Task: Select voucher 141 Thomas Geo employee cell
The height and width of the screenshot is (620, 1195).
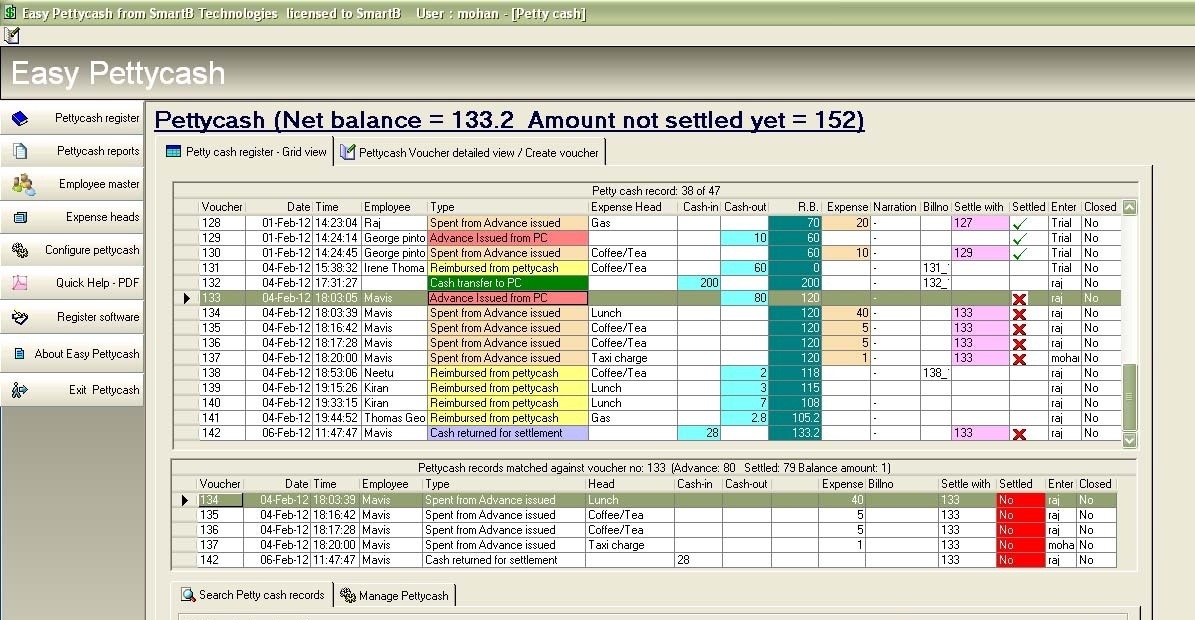Action: coord(394,418)
